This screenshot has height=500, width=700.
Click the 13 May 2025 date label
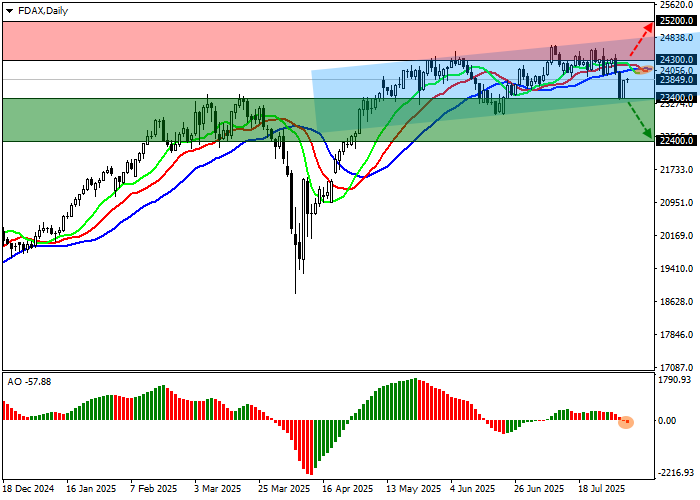click(413, 488)
